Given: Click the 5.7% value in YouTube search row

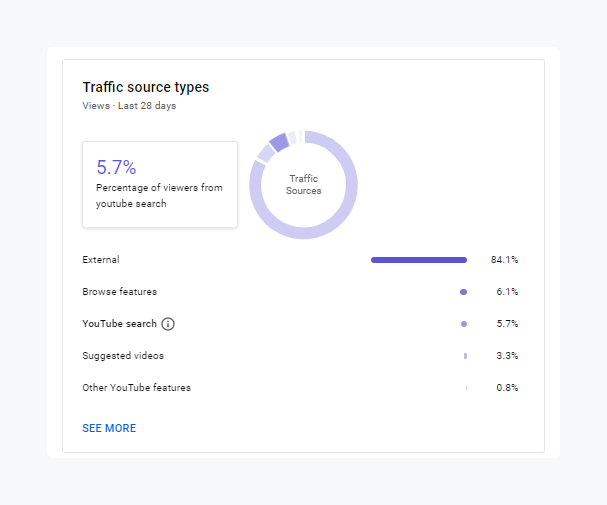Looking at the screenshot, I should pyautogui.click(x=507, y=324).
